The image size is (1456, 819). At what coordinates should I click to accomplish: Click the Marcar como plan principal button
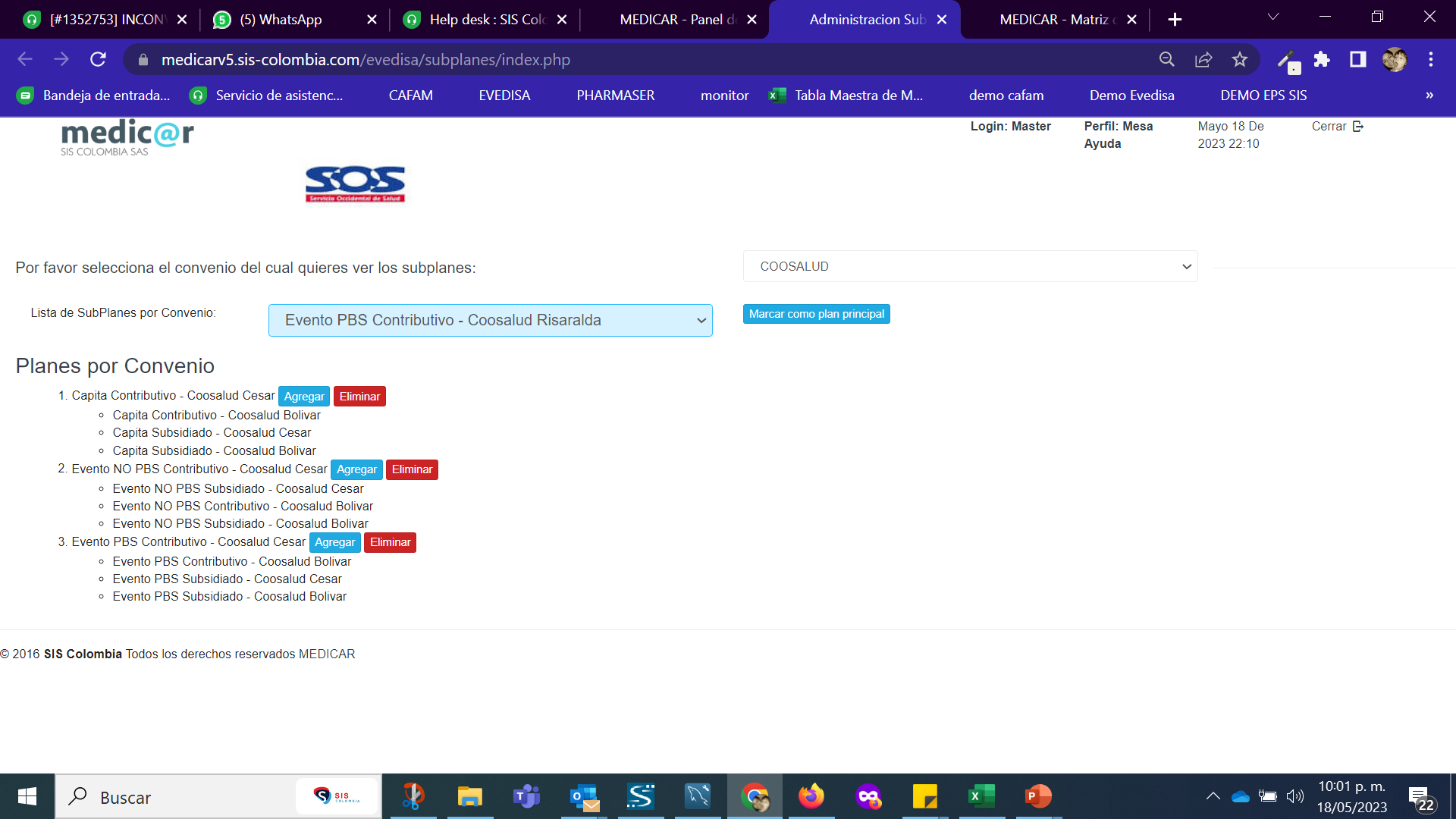tap(816, 314)
